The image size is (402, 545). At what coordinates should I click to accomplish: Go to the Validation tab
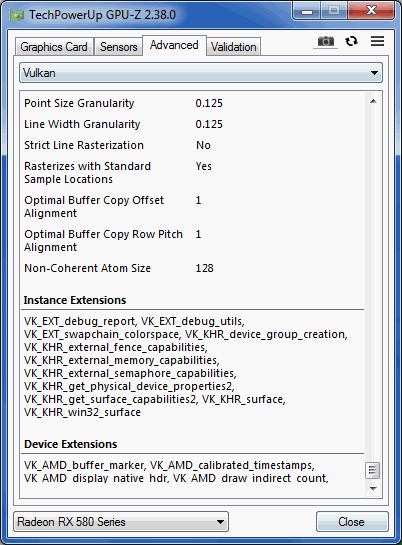tap(233, 47)
